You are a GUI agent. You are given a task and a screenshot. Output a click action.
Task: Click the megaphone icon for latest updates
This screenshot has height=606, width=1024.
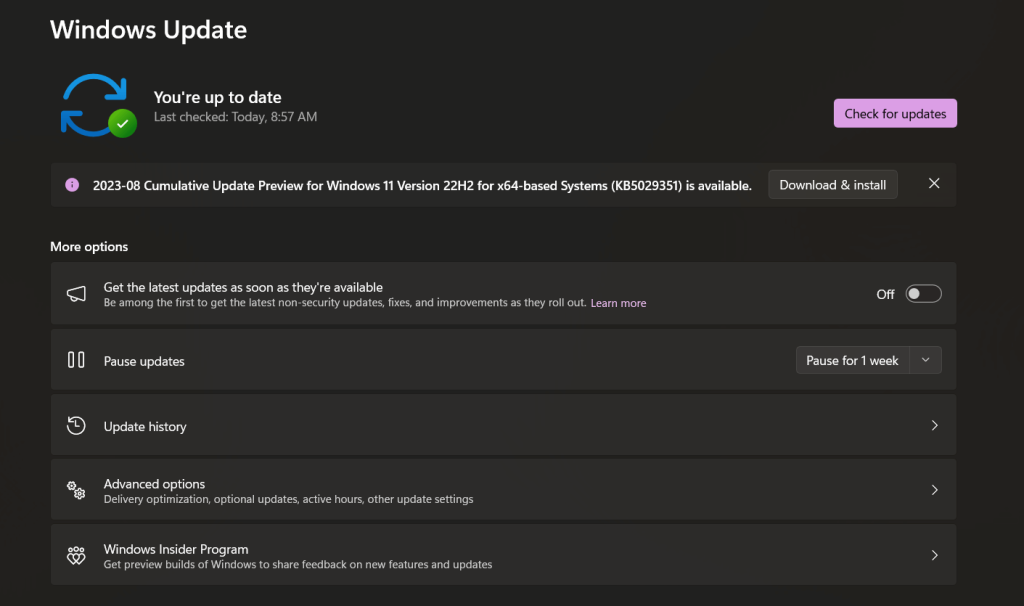pyautogui.click(x=76, y=294)
